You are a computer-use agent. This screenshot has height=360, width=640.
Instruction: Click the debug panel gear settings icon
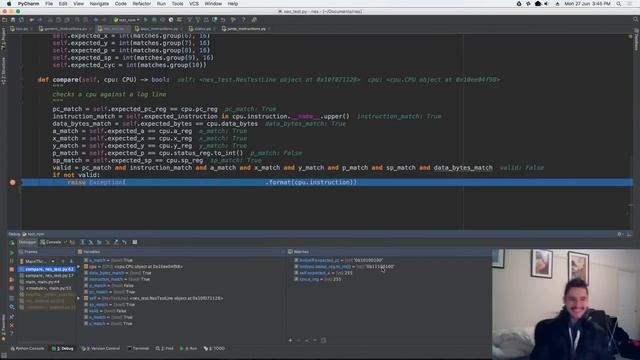click(x=620, y=234)
